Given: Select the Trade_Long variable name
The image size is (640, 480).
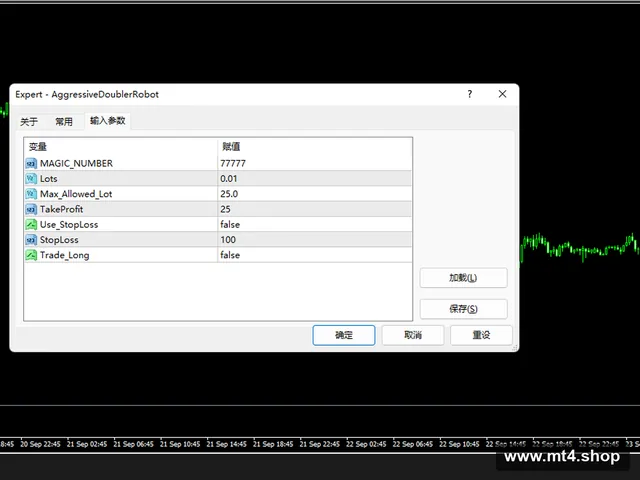Looking at the screenshot, I should [x=64, y=255].
